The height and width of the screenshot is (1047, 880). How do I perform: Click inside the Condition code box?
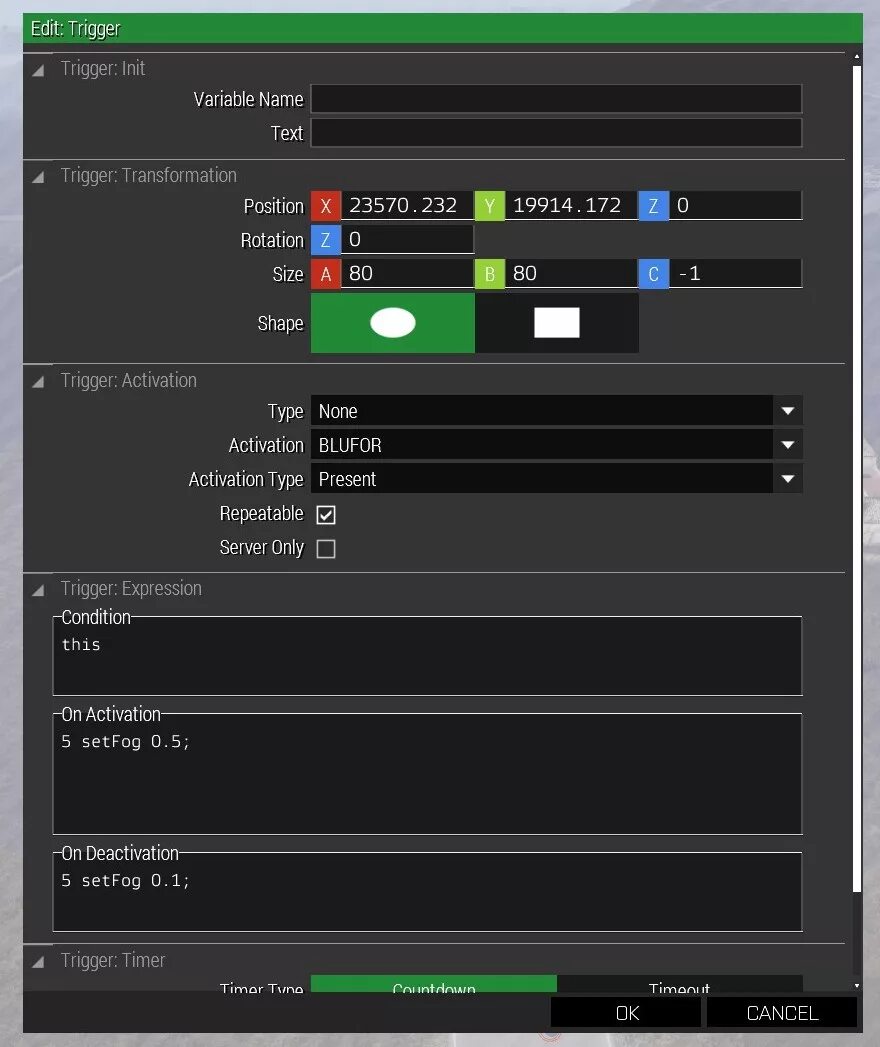coord(427,656)
